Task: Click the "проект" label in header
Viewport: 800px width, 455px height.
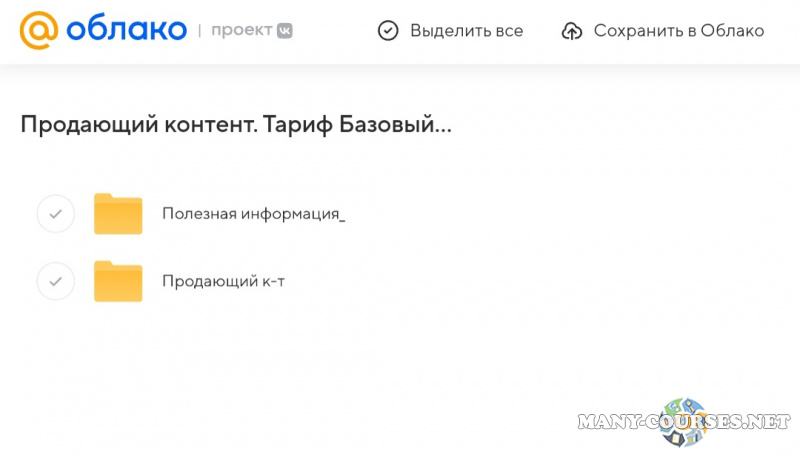Action: click(x=240, y=31)
